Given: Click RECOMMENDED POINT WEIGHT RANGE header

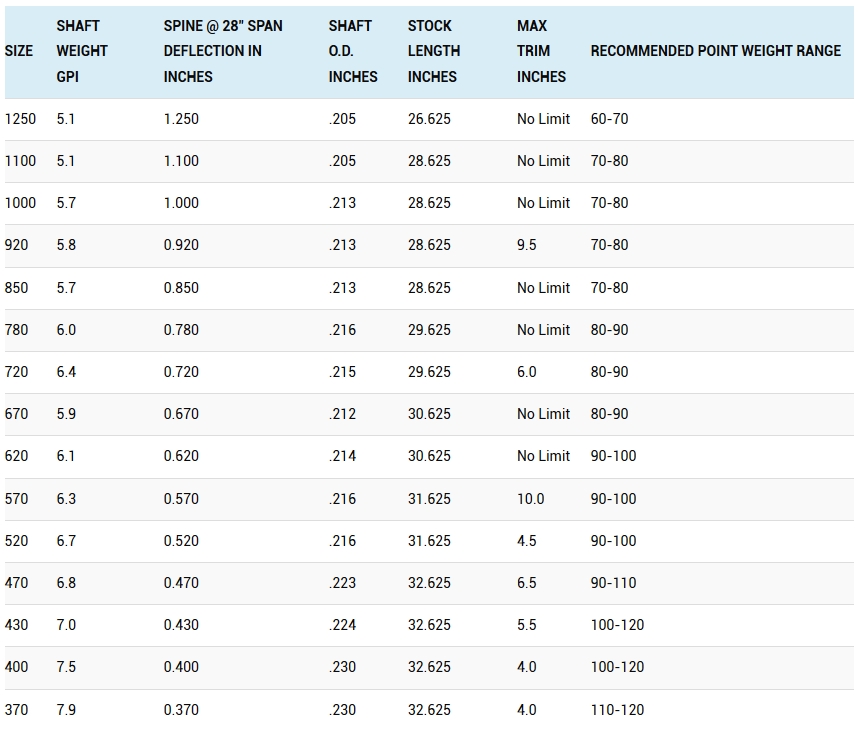Looking at the screenshot, I should 716,51.
